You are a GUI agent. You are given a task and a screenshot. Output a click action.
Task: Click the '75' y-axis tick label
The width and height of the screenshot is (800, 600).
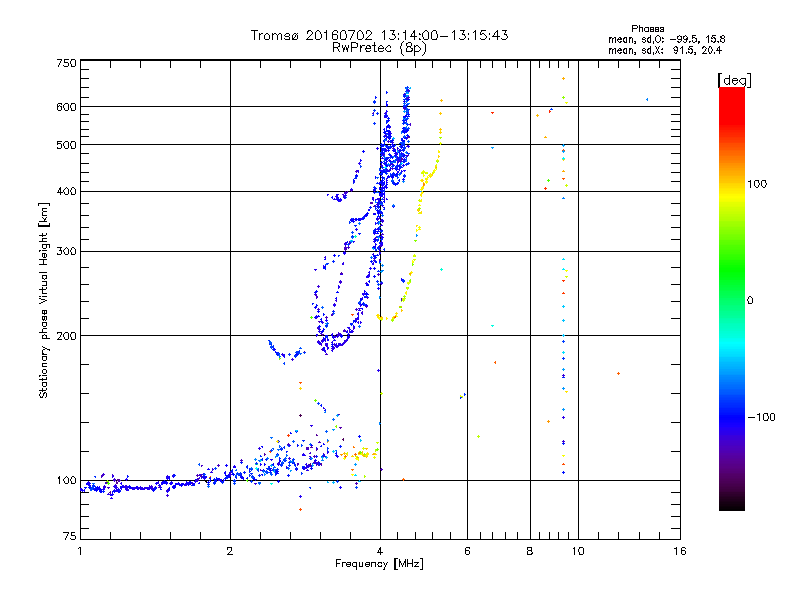70,536
